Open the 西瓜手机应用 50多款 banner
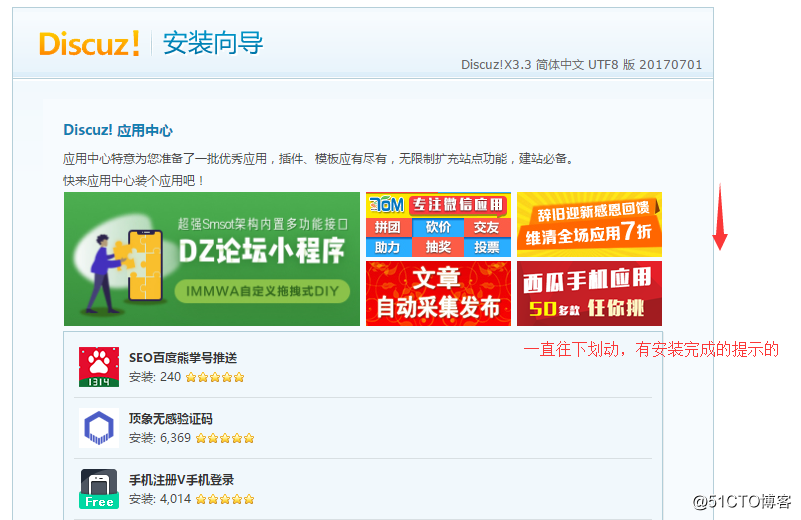Image resolution: width=801 pixels, height=520 pixels. (590, 293)
